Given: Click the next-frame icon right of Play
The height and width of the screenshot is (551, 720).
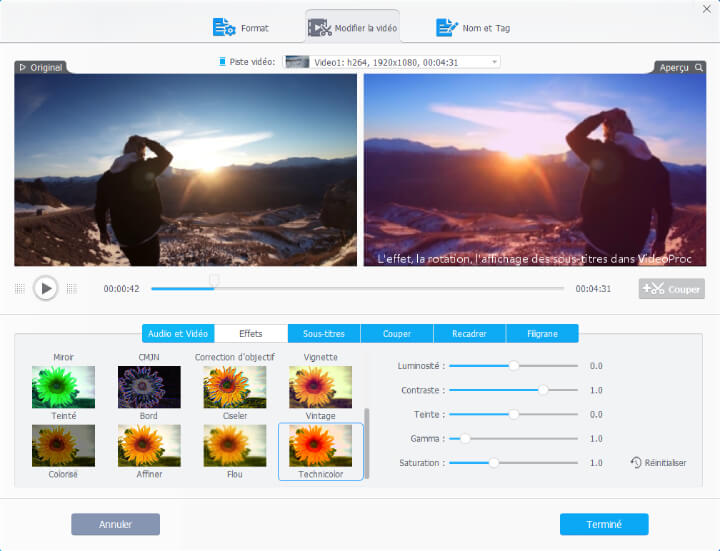Looking at the screenshot, I should (x=72, y=288).
